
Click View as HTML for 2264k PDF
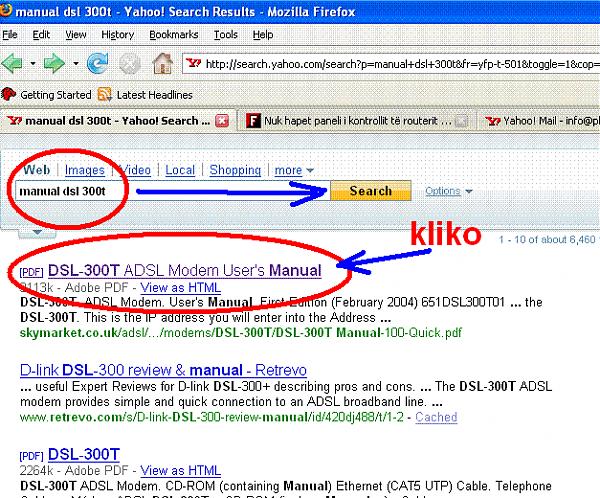(x=180, y=470)
